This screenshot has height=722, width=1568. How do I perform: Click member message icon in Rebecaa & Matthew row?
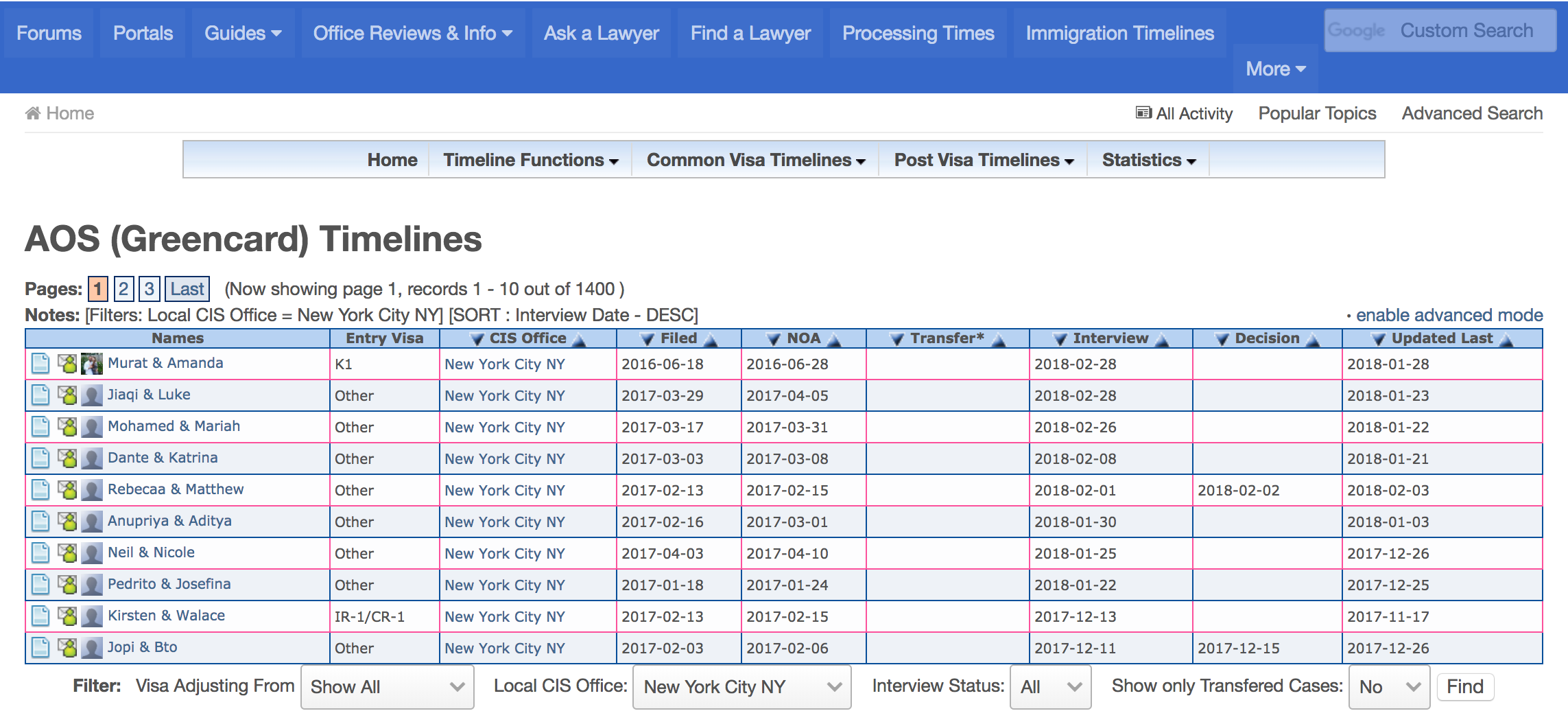67,489
